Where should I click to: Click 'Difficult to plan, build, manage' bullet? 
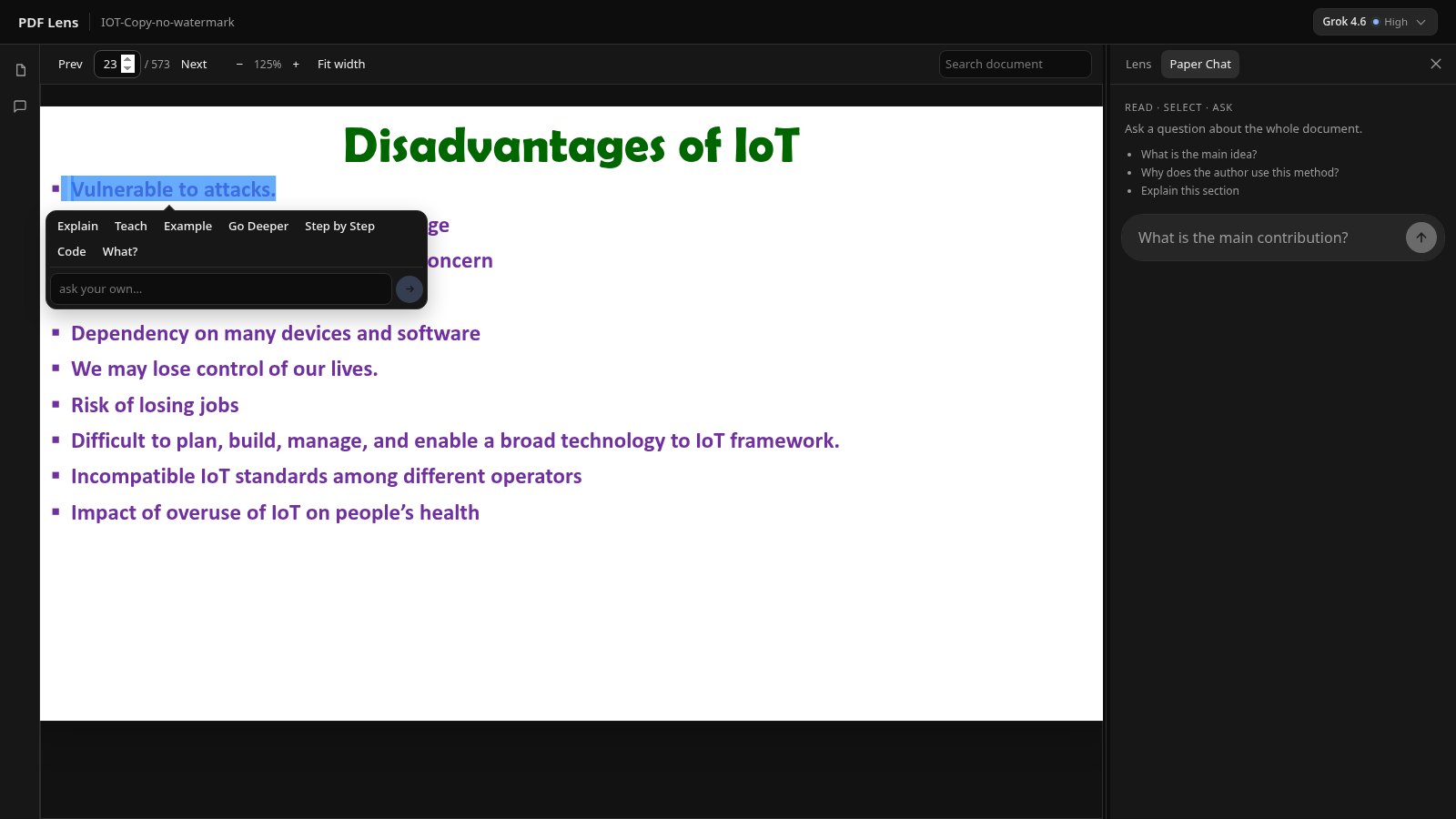click(455, 440)
